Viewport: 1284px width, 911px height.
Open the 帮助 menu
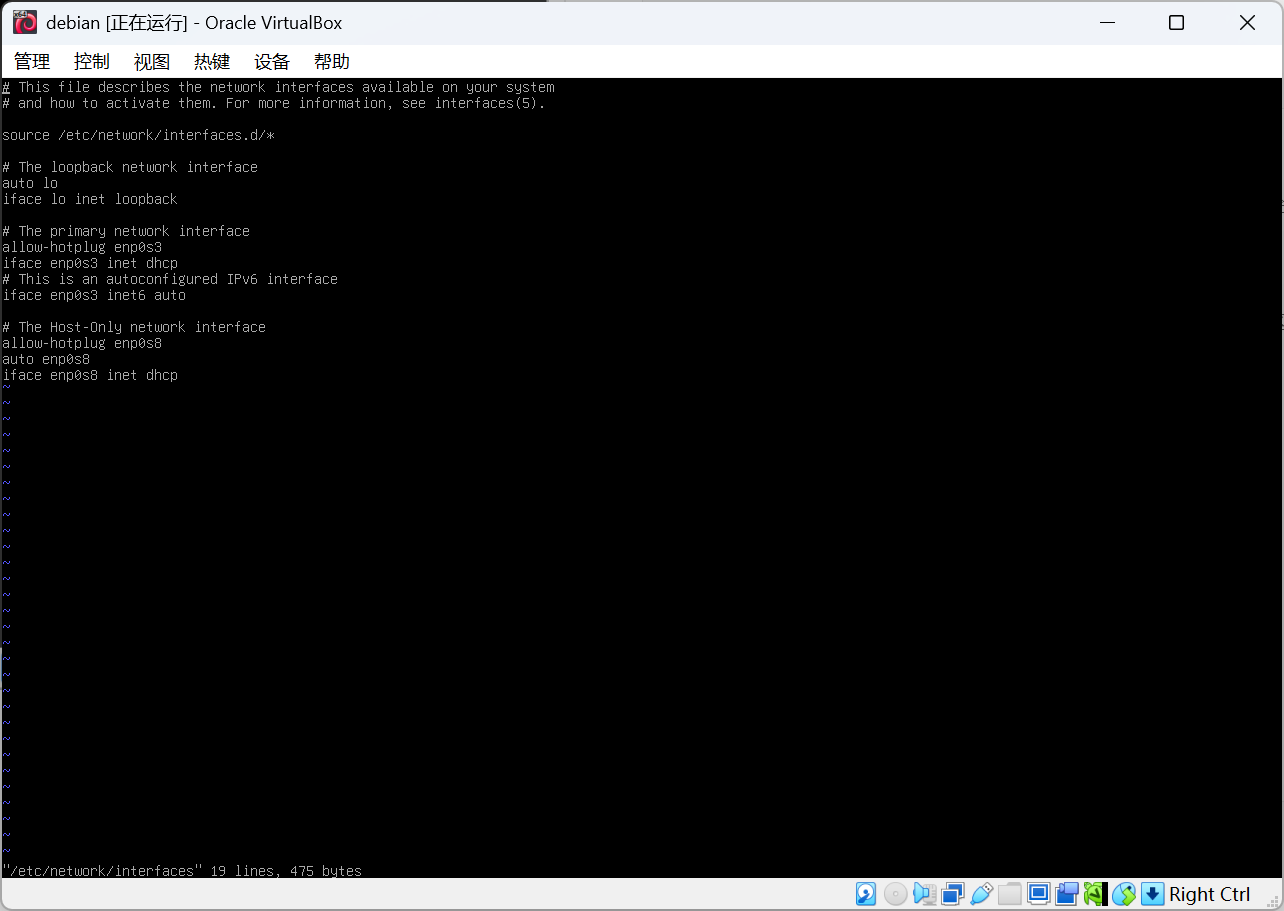tap(332, 61)
